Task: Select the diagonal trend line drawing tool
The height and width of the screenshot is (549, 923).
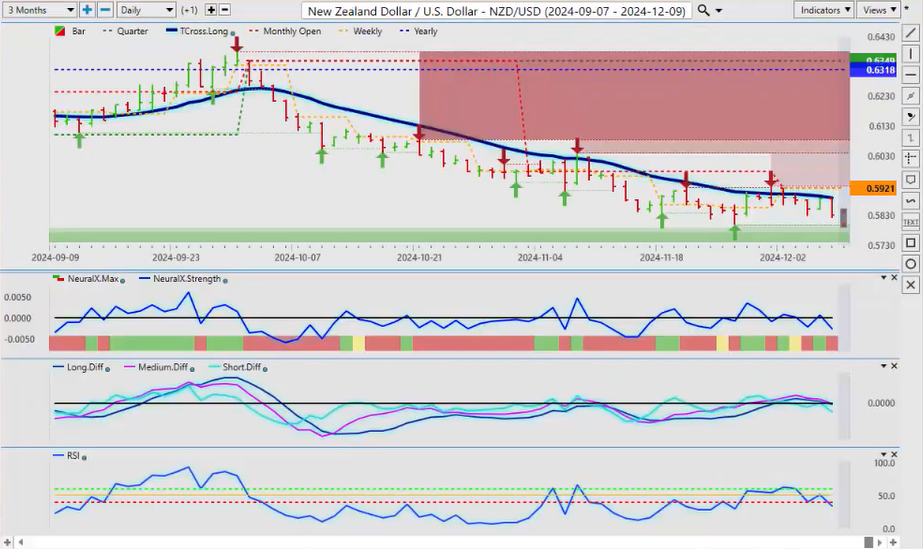Action: 911,33
